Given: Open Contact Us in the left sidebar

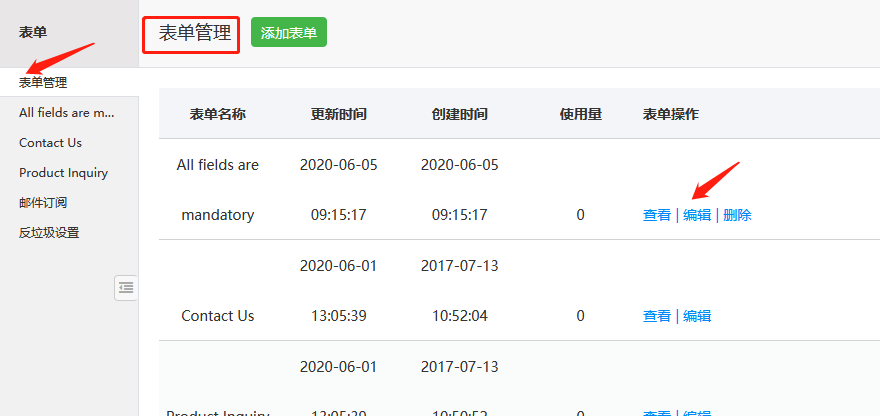Looking at the screenshot, I should pyautogui.click(x=50, y=143).
